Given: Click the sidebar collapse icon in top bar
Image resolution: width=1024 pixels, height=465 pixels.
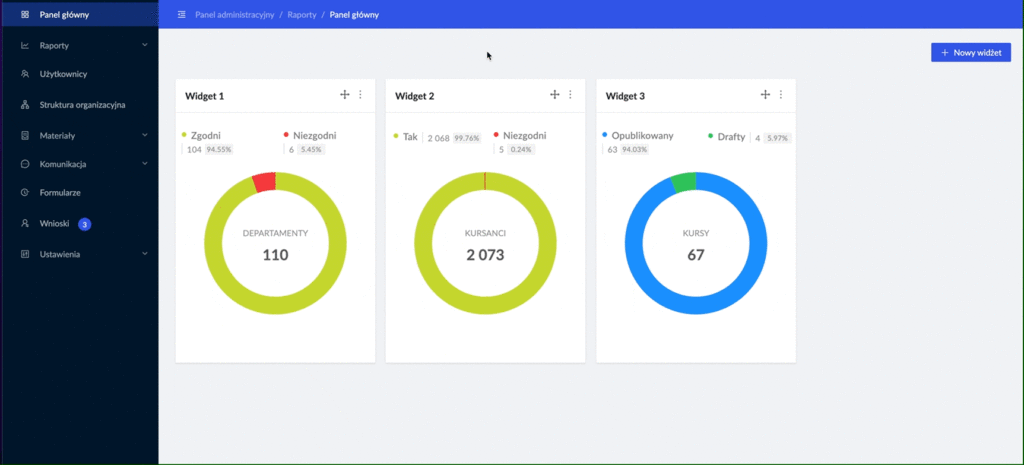Looking at the screenshot, I should (x=181, y=15).
